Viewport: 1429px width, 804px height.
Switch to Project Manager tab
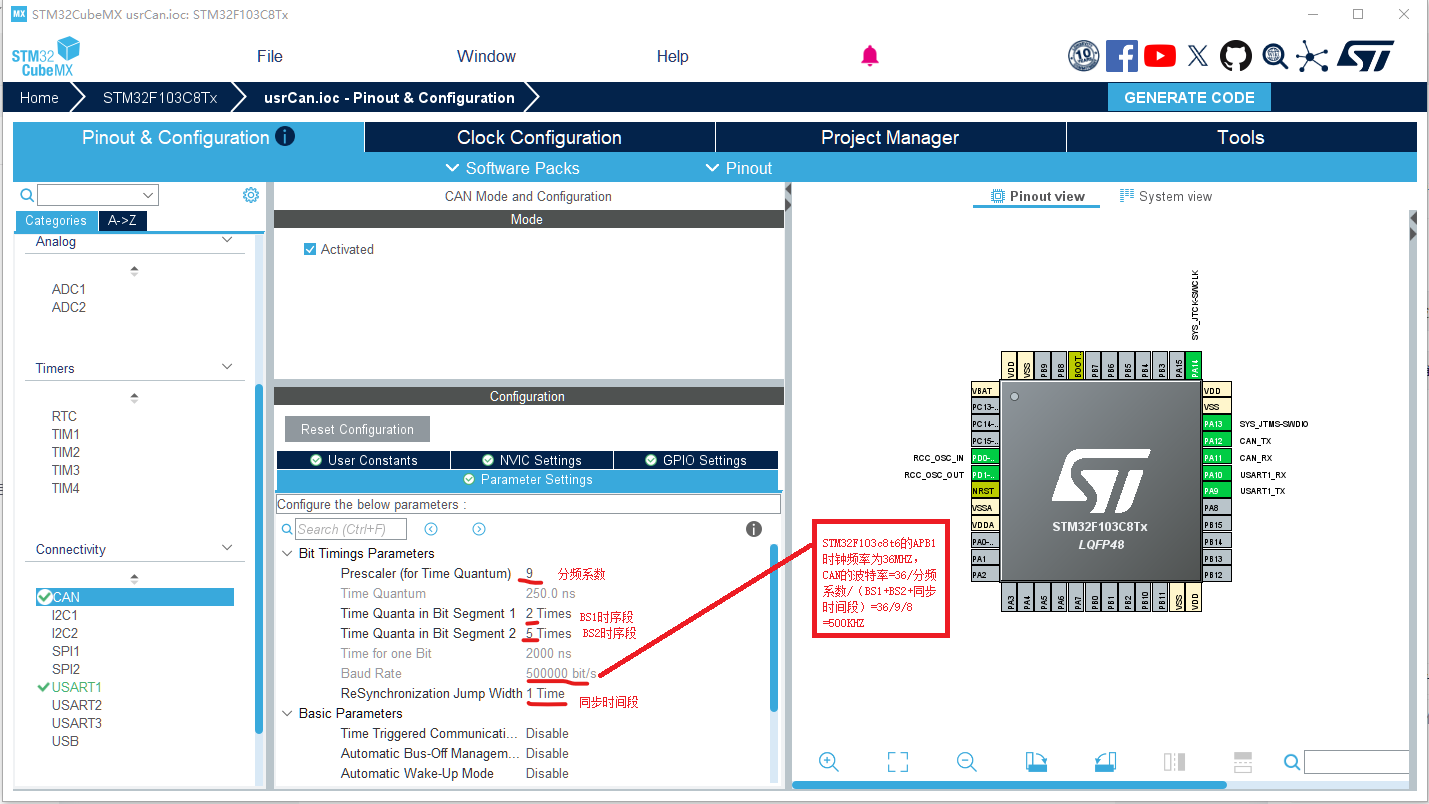coord(890,137)
